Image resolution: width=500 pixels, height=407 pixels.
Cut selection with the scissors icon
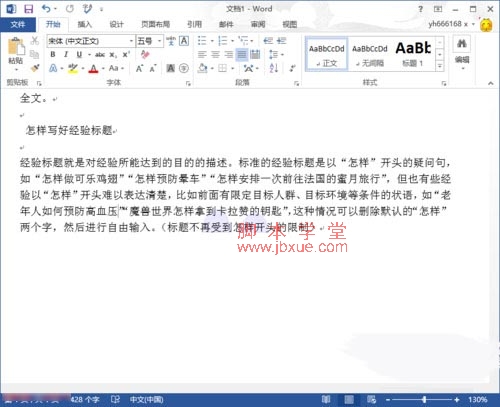click(35, 41)
